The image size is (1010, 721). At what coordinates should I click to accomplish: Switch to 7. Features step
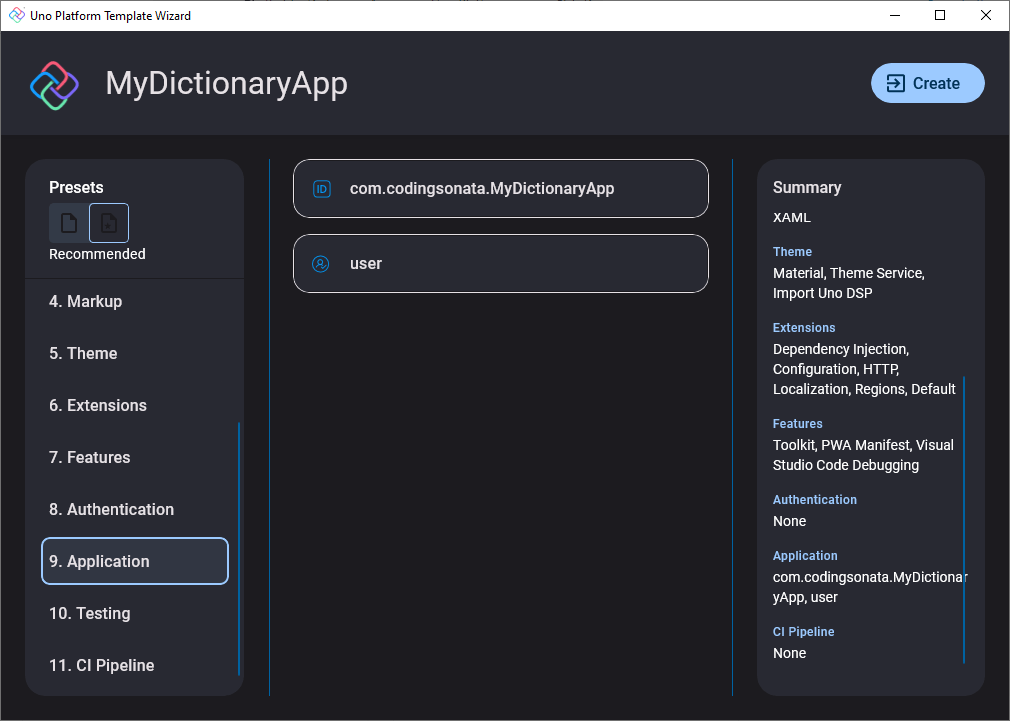click(x=135, y=457)
